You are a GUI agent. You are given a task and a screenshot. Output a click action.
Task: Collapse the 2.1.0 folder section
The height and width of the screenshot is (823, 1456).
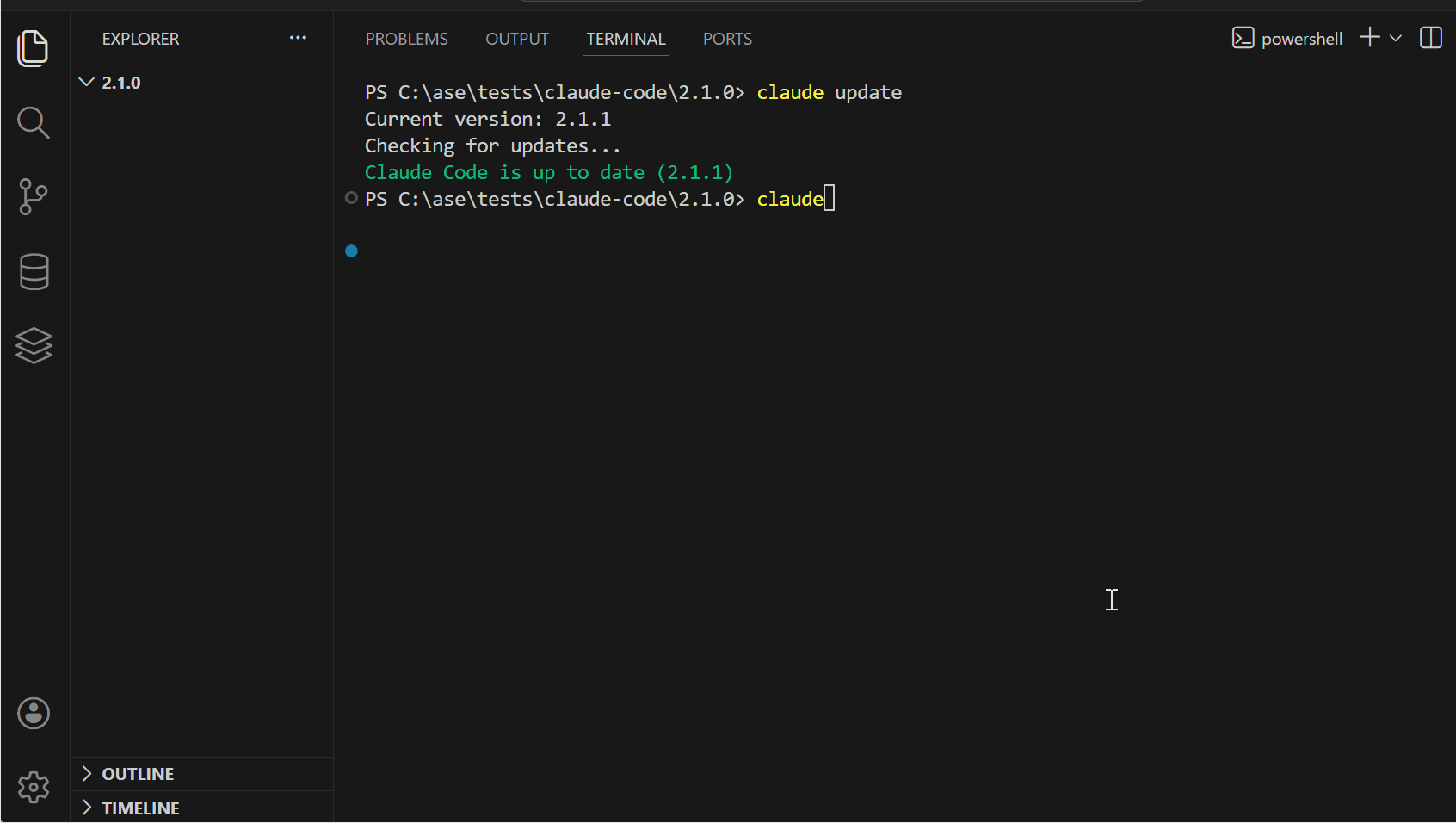click(201, 83)
